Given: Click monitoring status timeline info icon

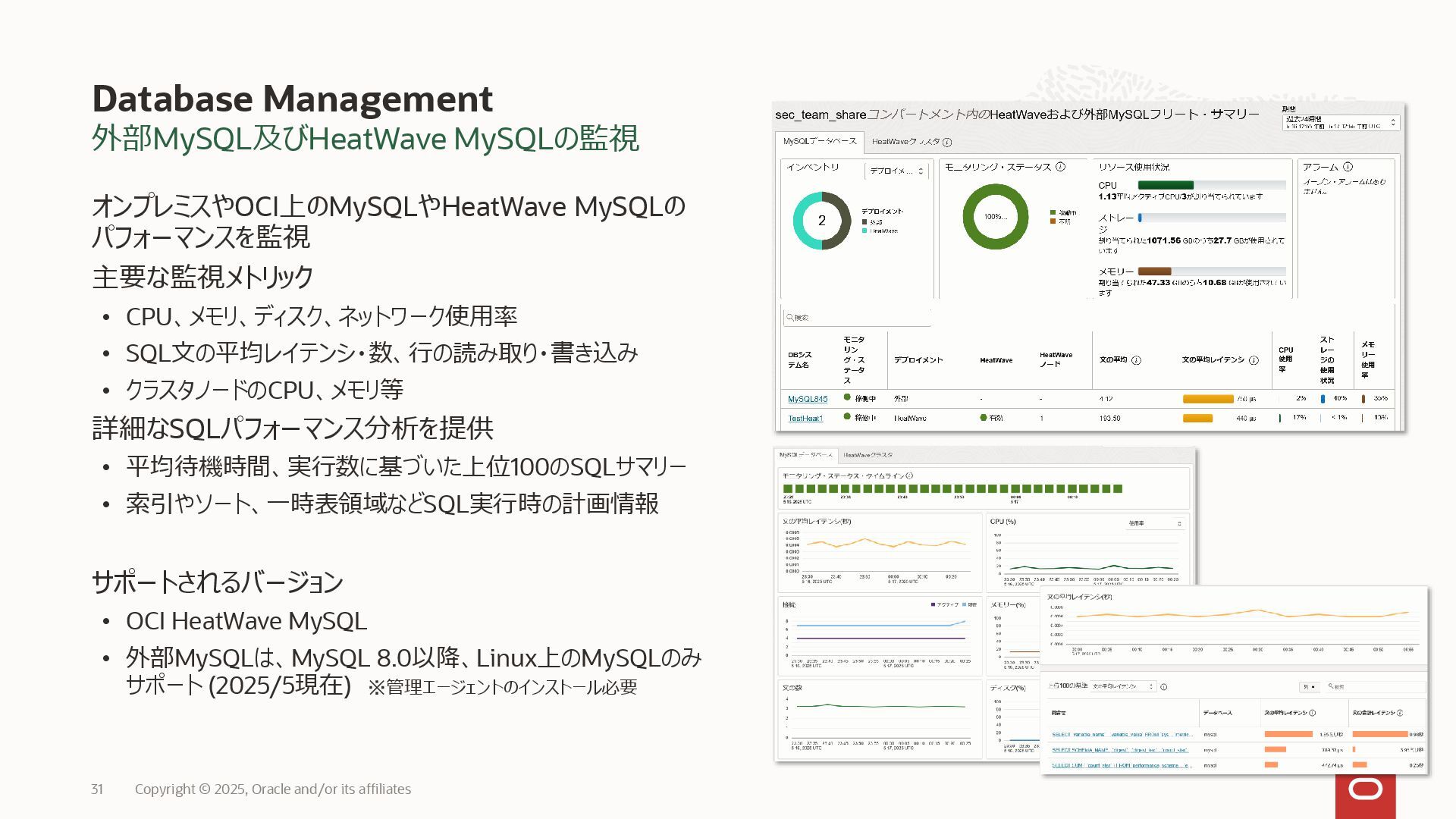Looking at the screenshot, I should tap(910, 476).
